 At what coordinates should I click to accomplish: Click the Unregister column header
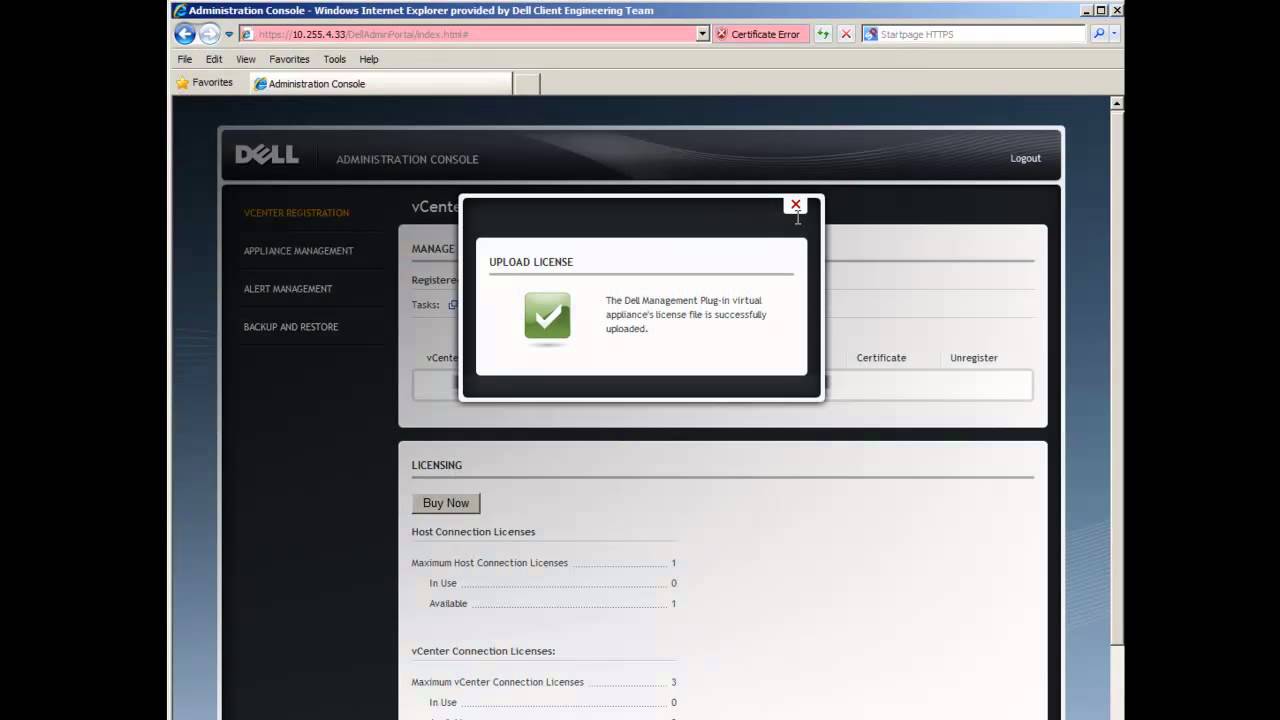[974, 358]
